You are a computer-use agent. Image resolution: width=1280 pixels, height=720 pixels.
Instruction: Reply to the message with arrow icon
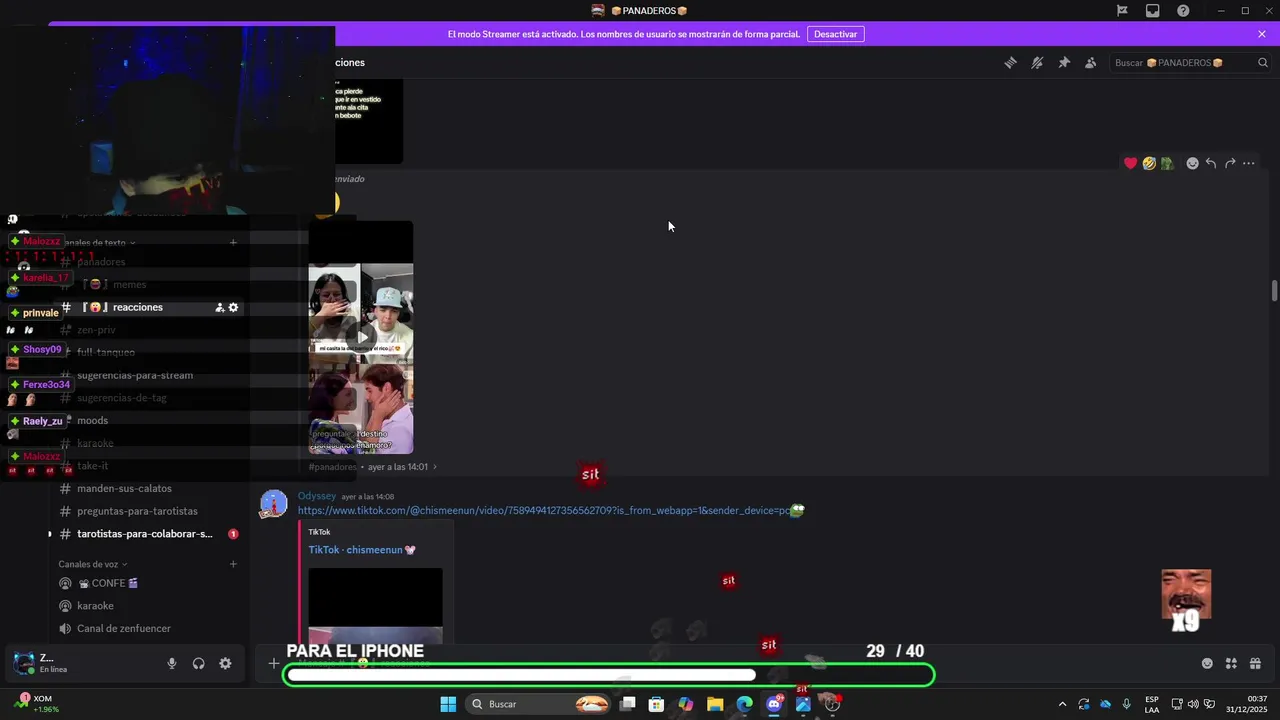tap(1211, 163)
